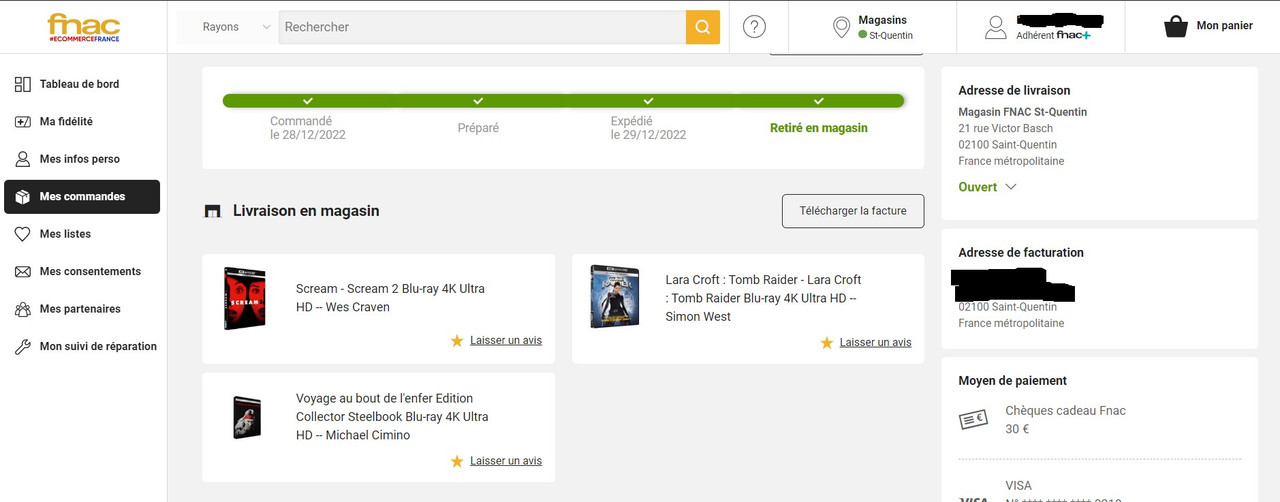Viewport: 1280px width, 502px height.
Task: Click the Voyage au bout de l'enfer title
Action: [392, 417]
